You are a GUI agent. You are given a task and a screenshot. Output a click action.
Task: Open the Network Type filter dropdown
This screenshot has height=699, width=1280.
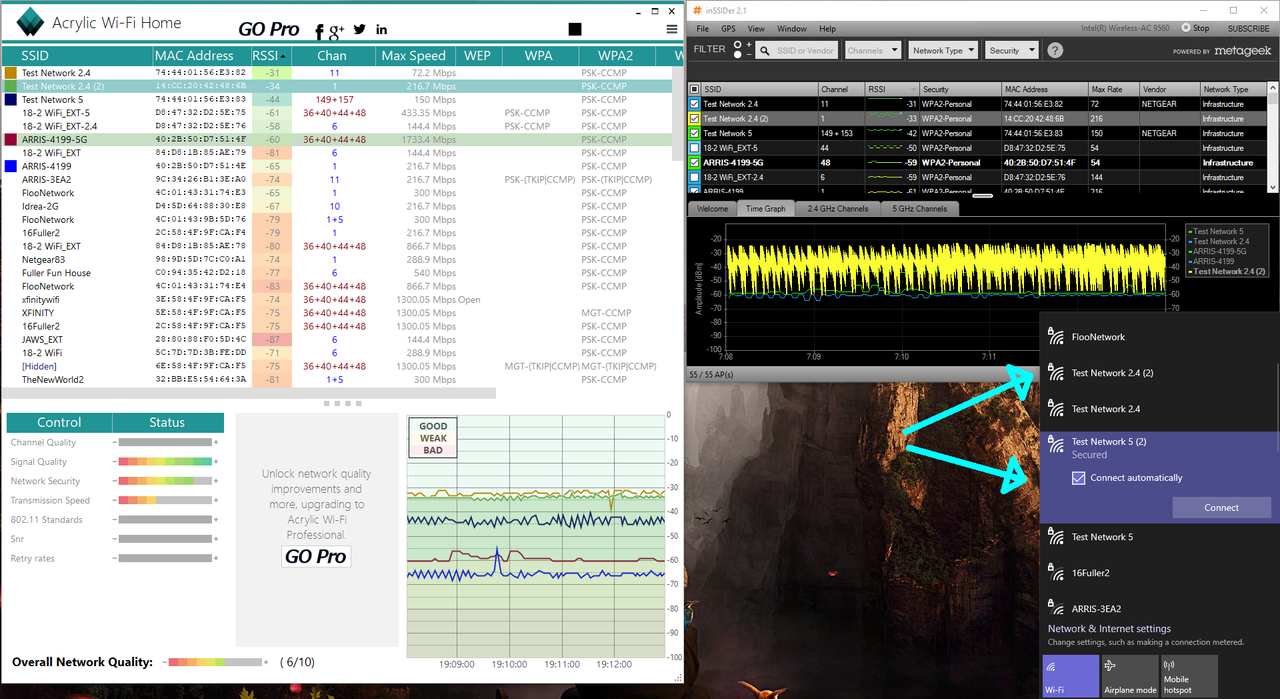pyautogui.click(x=944, y=50)
